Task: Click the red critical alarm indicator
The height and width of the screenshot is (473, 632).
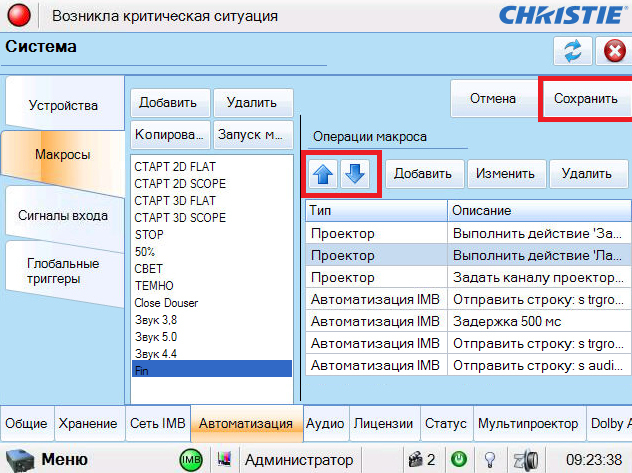Action: tap(19, 15)
